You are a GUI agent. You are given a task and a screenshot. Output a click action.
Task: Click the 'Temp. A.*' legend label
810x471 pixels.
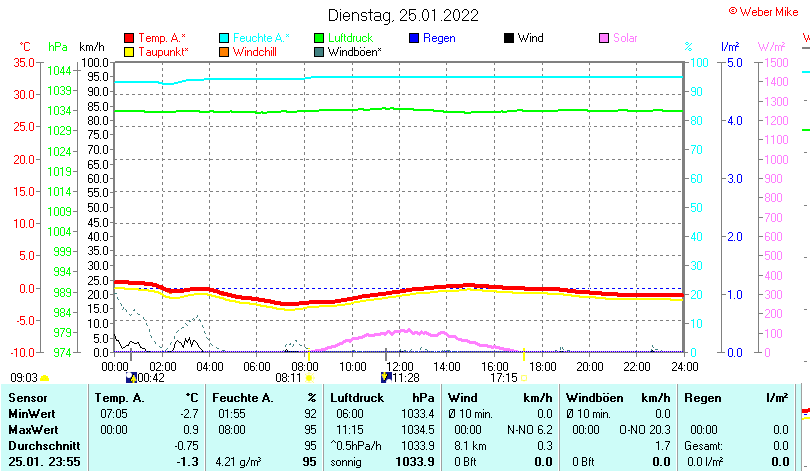162,38
